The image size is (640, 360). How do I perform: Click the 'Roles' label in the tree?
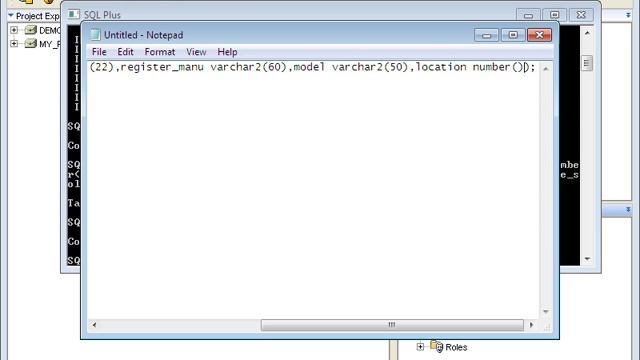456,347
